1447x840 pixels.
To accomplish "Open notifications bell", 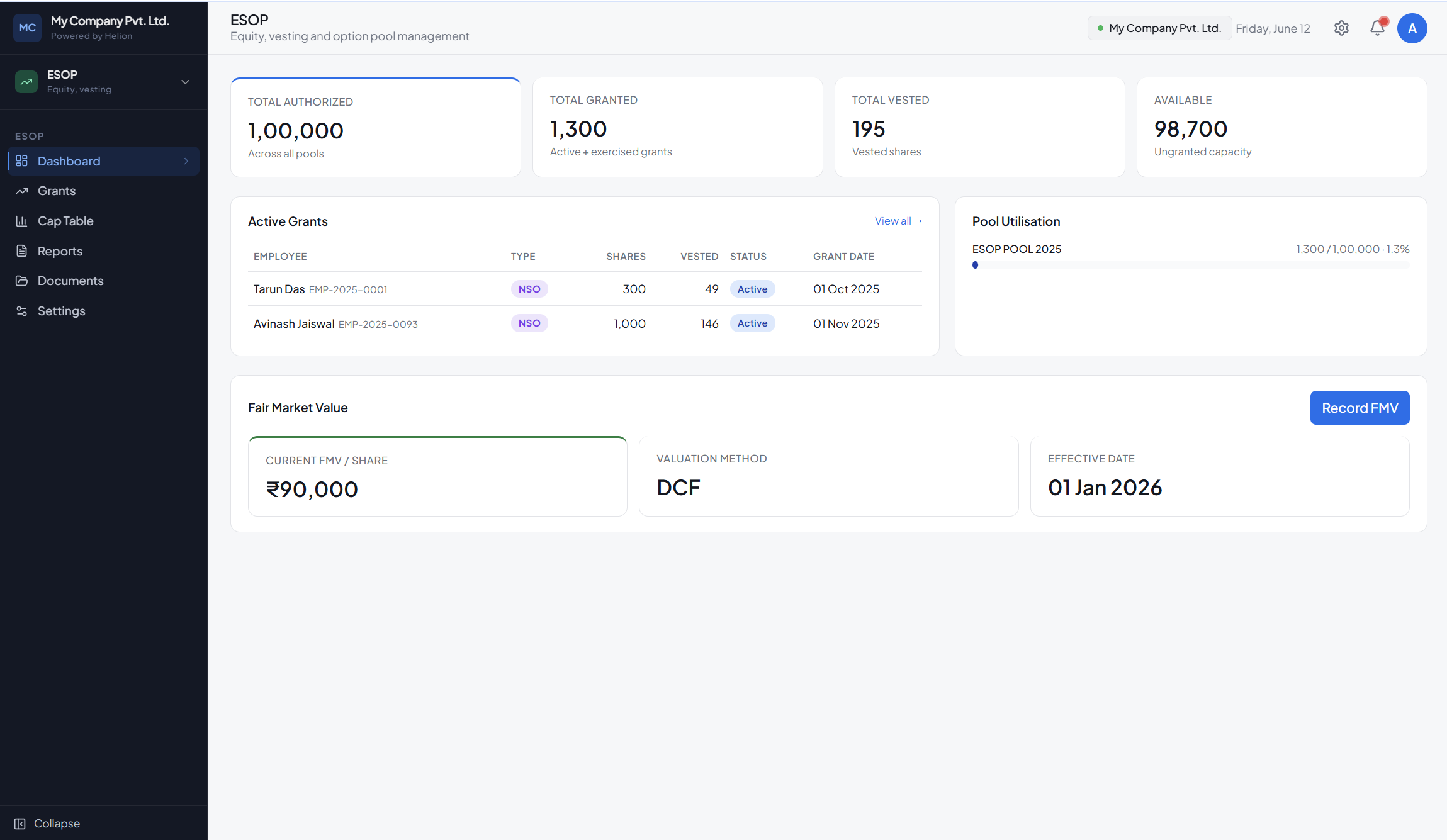I will coord(1377,28).
